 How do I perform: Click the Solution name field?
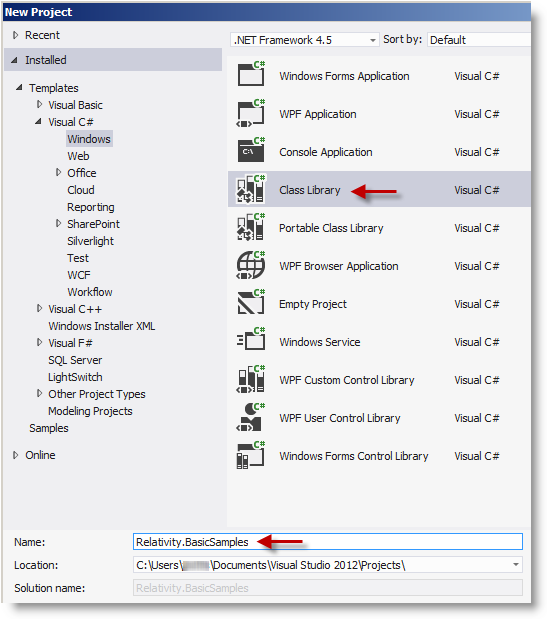tap(328, 588)
